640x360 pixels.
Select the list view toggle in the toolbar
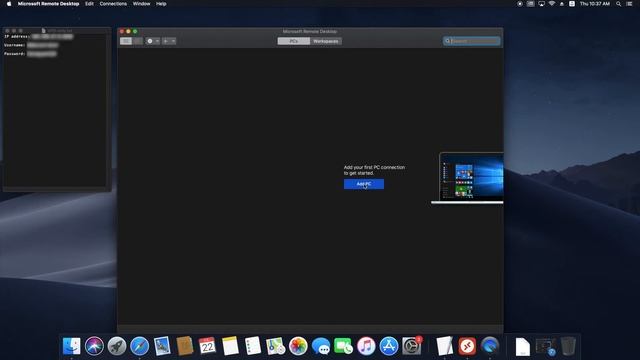tap(138, 41)
